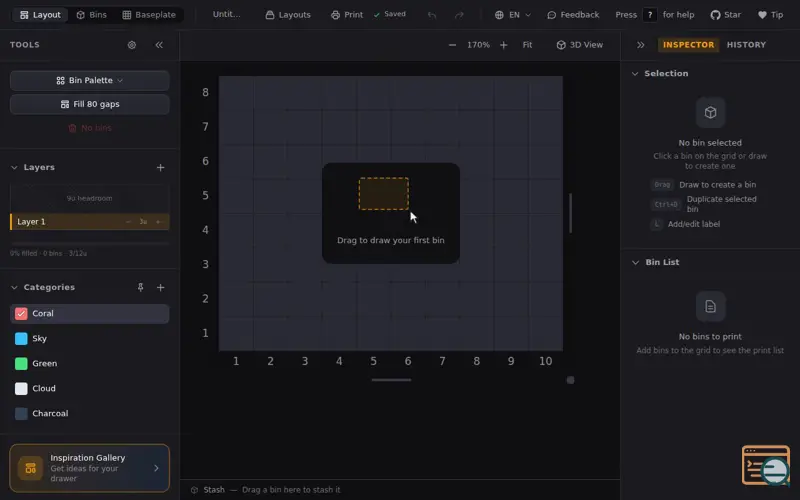Image resolution: width=800 pixels, height=500 pixels.
Task: Open the floating terminal widget icon
Action: point(766,465)
